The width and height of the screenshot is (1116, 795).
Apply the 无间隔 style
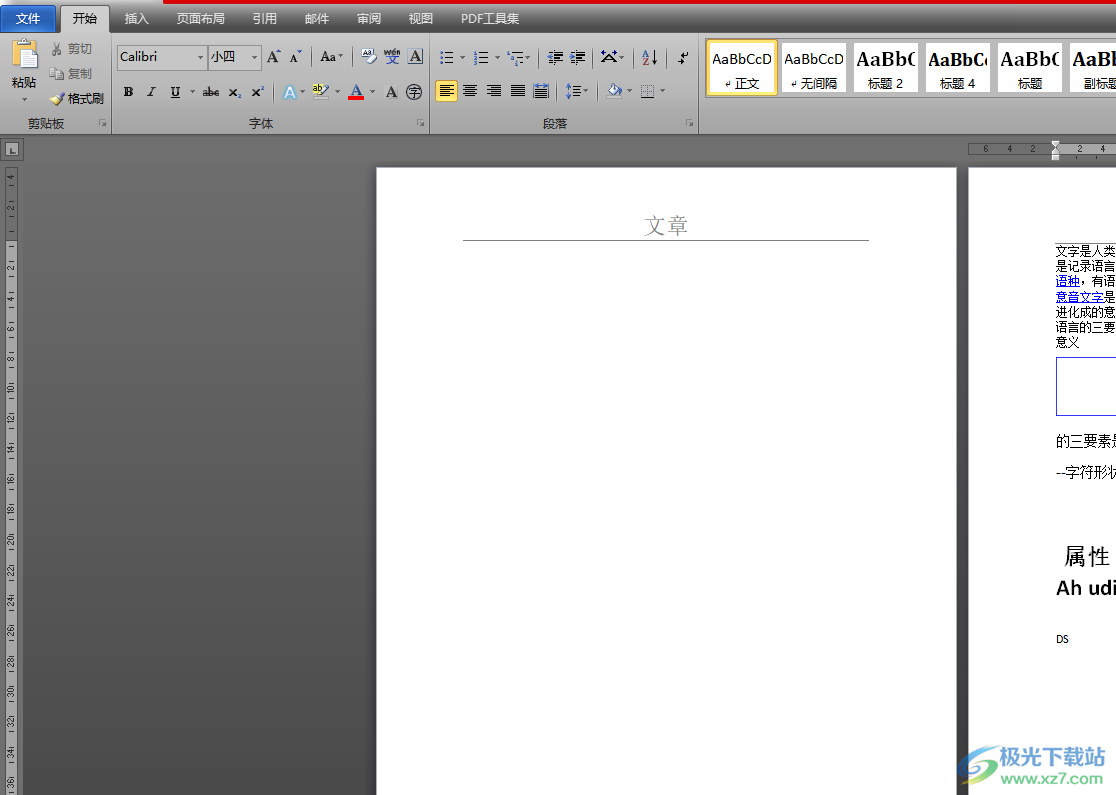coord(814,68)
